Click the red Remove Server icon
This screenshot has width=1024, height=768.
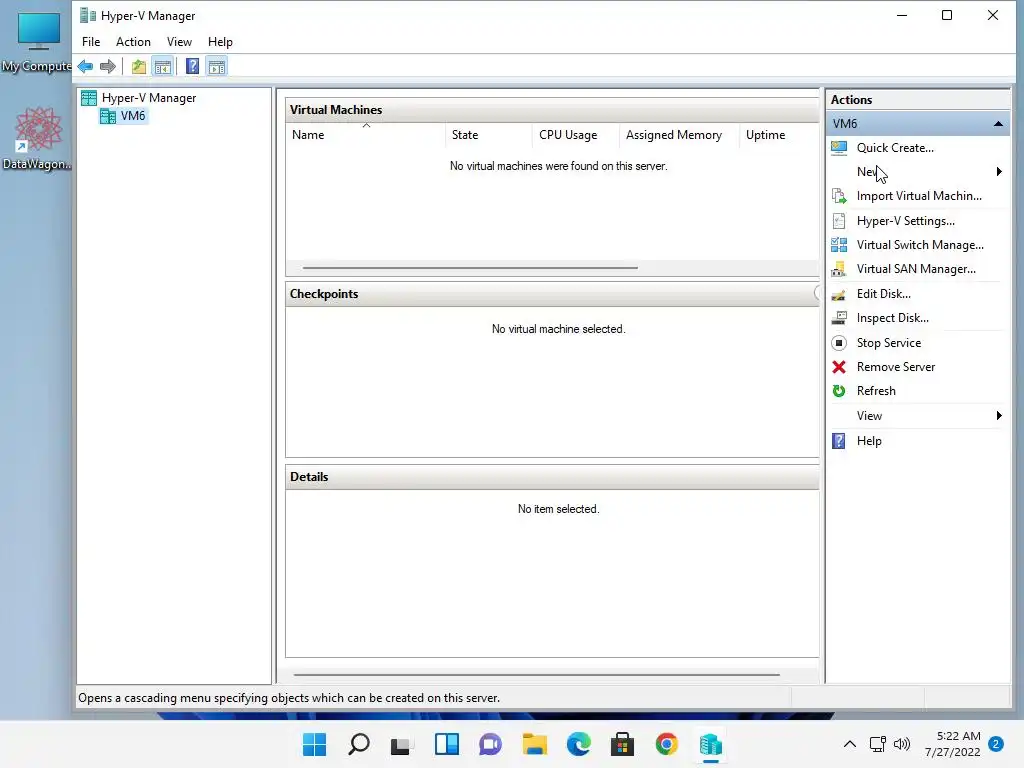coord(839,367)
